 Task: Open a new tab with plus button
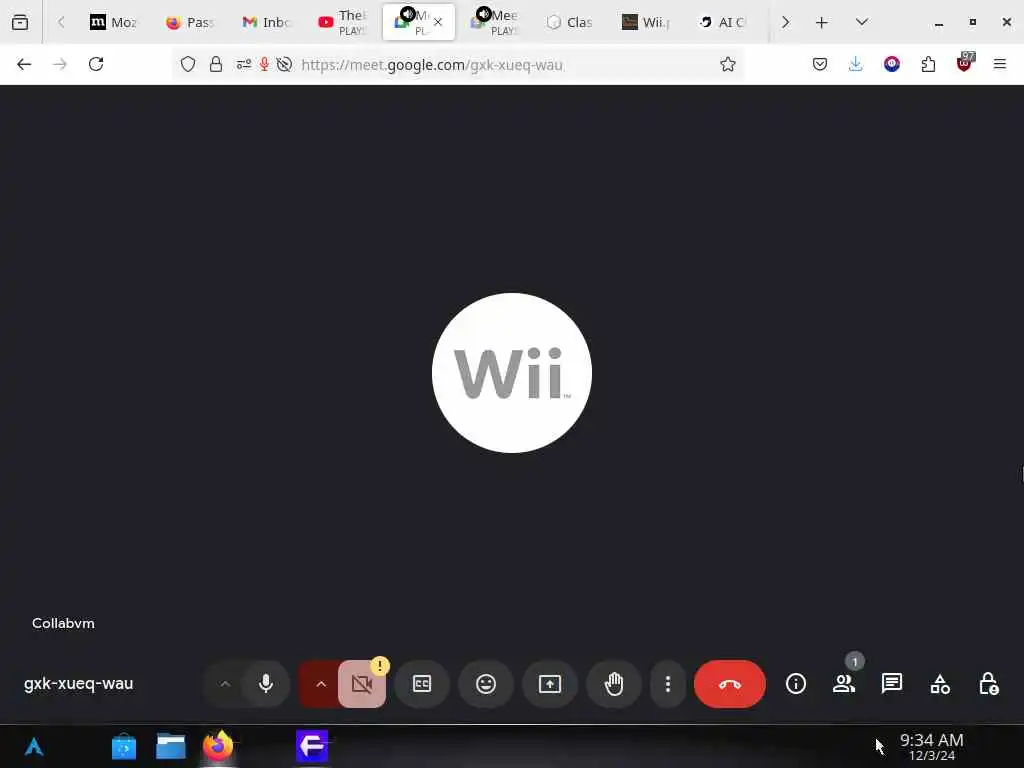[x=822, y=22]
